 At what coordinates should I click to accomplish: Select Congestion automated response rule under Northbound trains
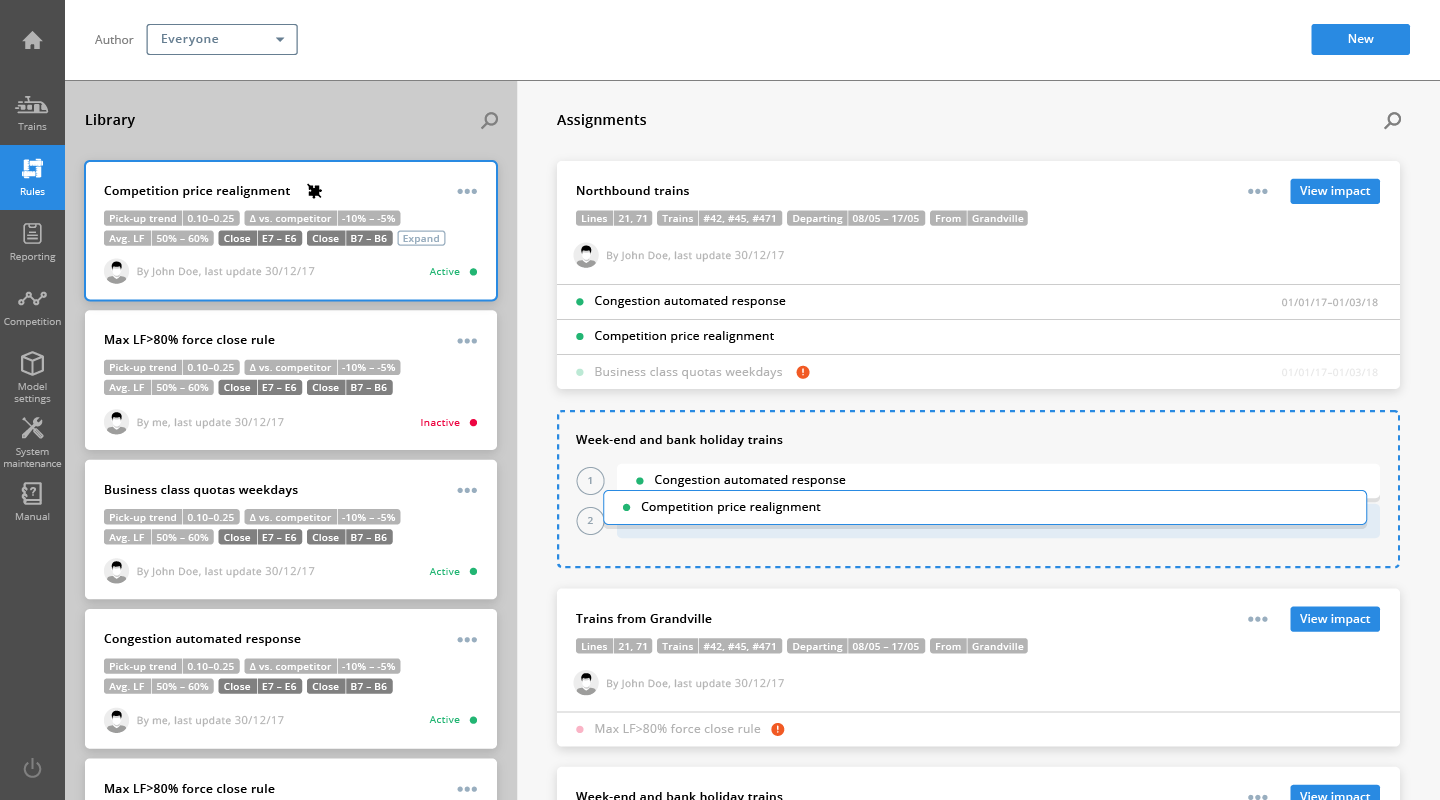[978, 302]
